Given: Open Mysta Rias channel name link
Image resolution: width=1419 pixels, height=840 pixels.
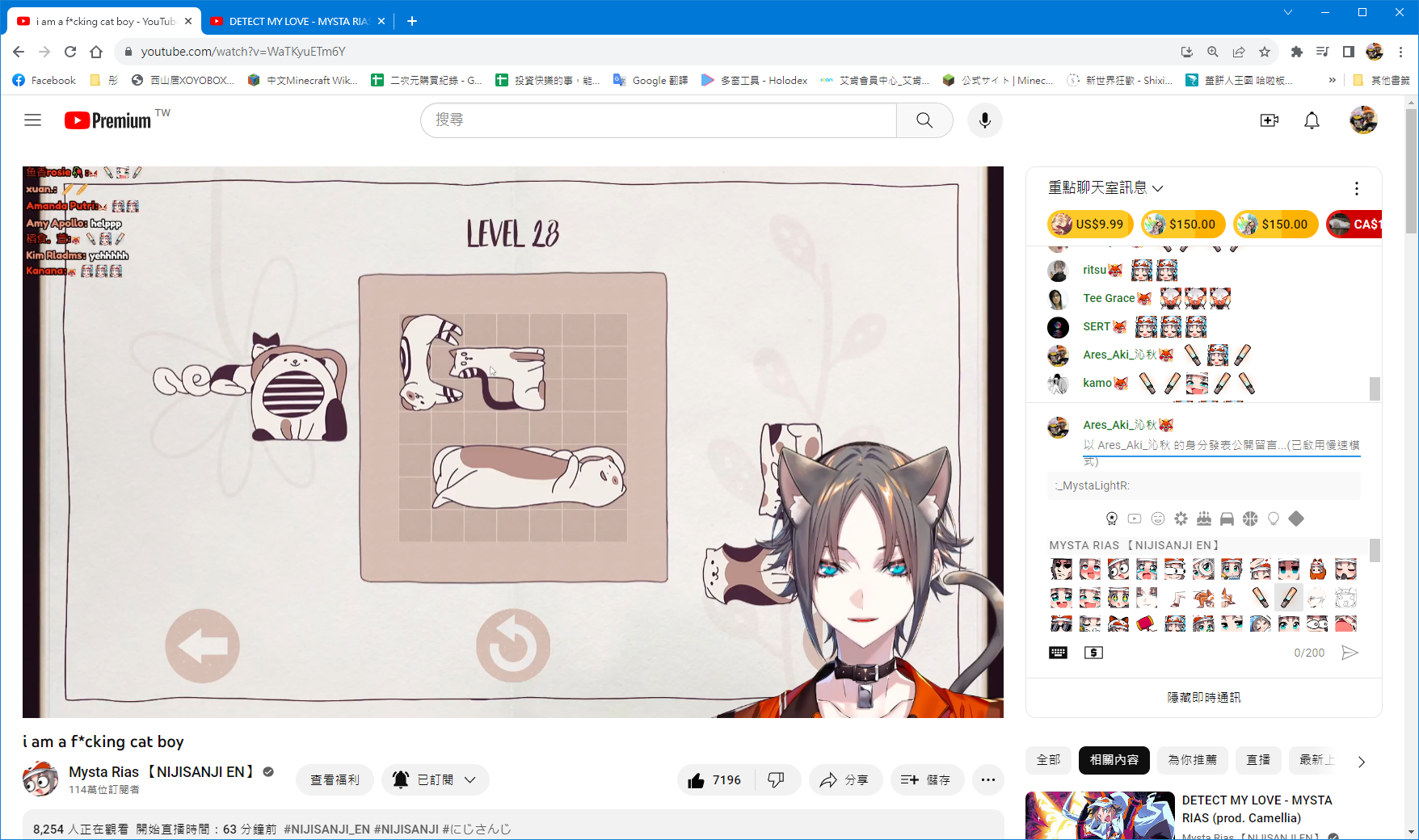Looking at the screenshot, I should click(x=162, y=772).
